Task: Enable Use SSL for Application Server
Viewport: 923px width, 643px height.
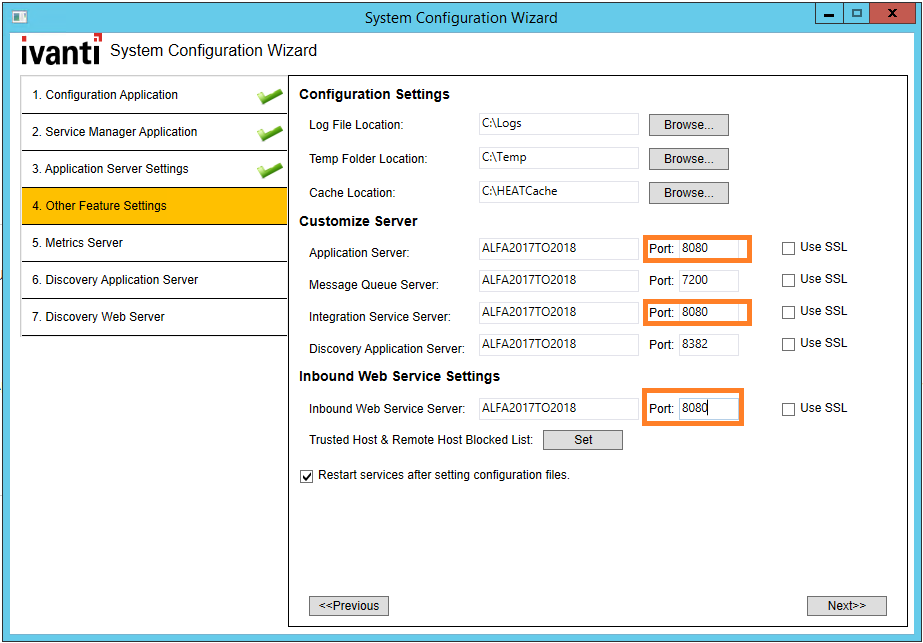Action: [788, 247]
